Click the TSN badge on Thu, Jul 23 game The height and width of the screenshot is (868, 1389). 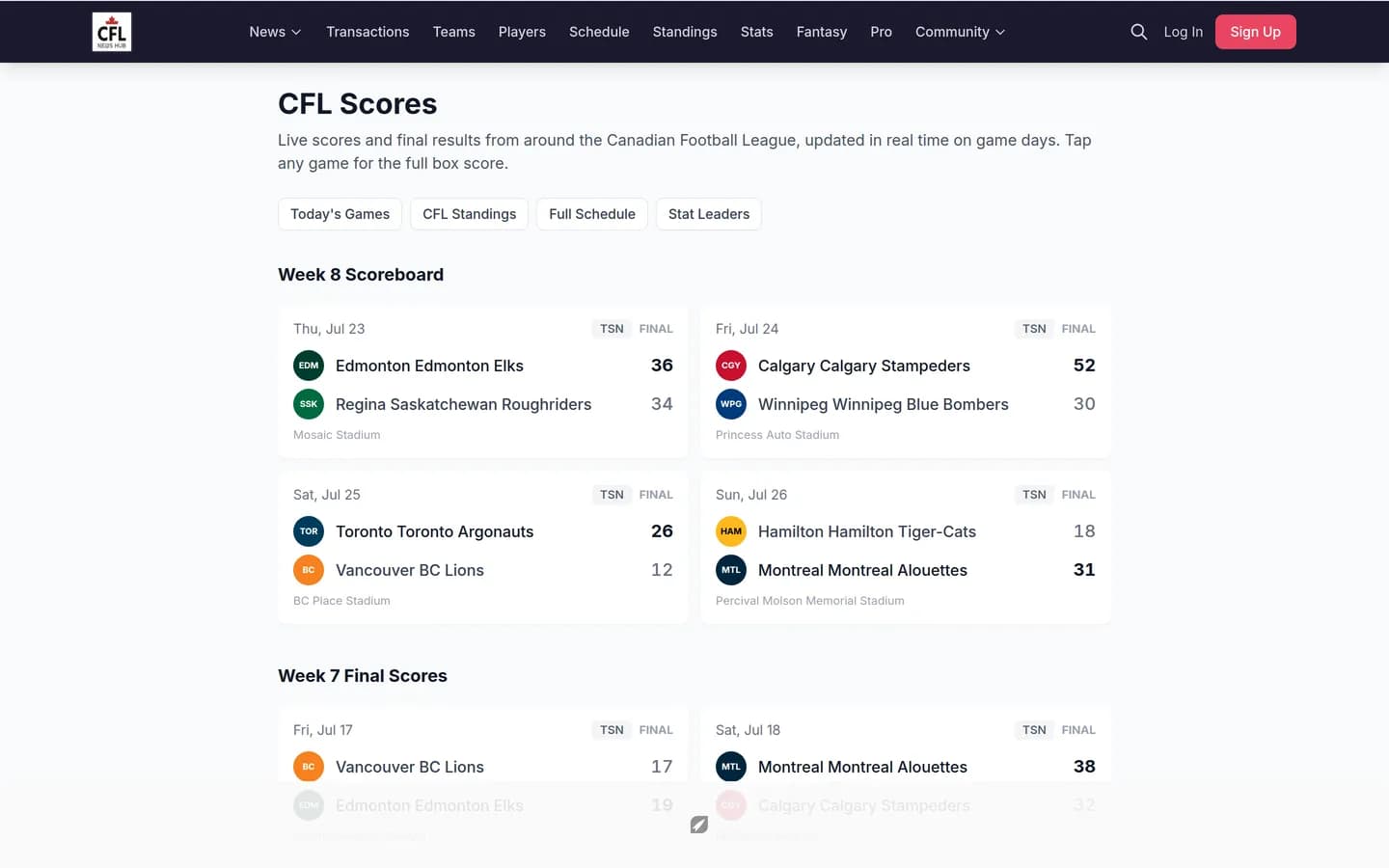[x=612, y=329]
